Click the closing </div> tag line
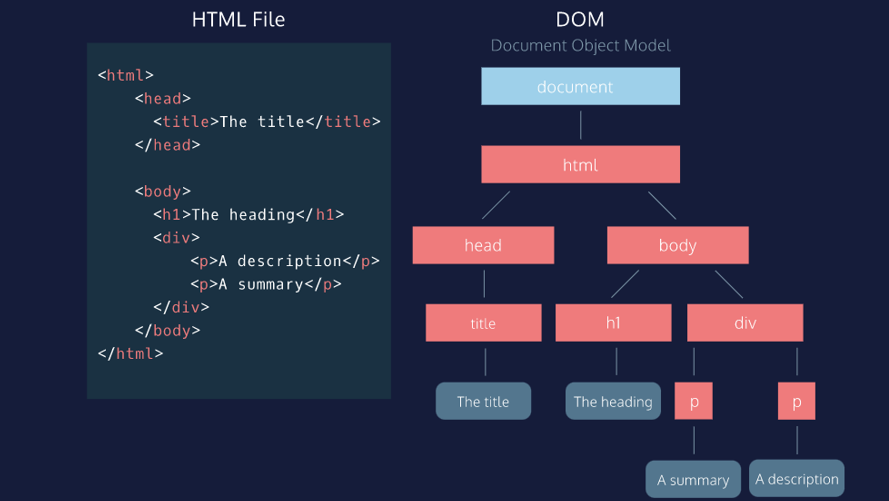Image resolution: width=889 pixels, height=501 pixels. tap(181, 307)
